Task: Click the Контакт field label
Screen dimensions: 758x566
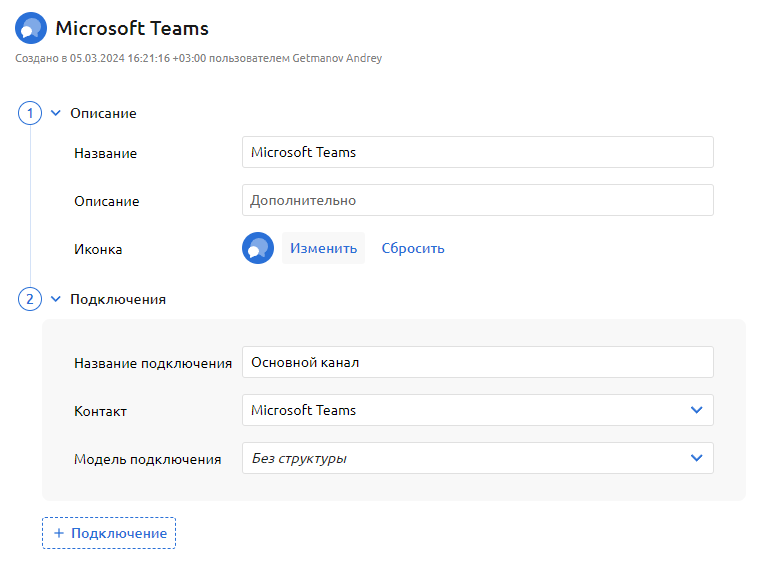Action: [x=100, y=411]
